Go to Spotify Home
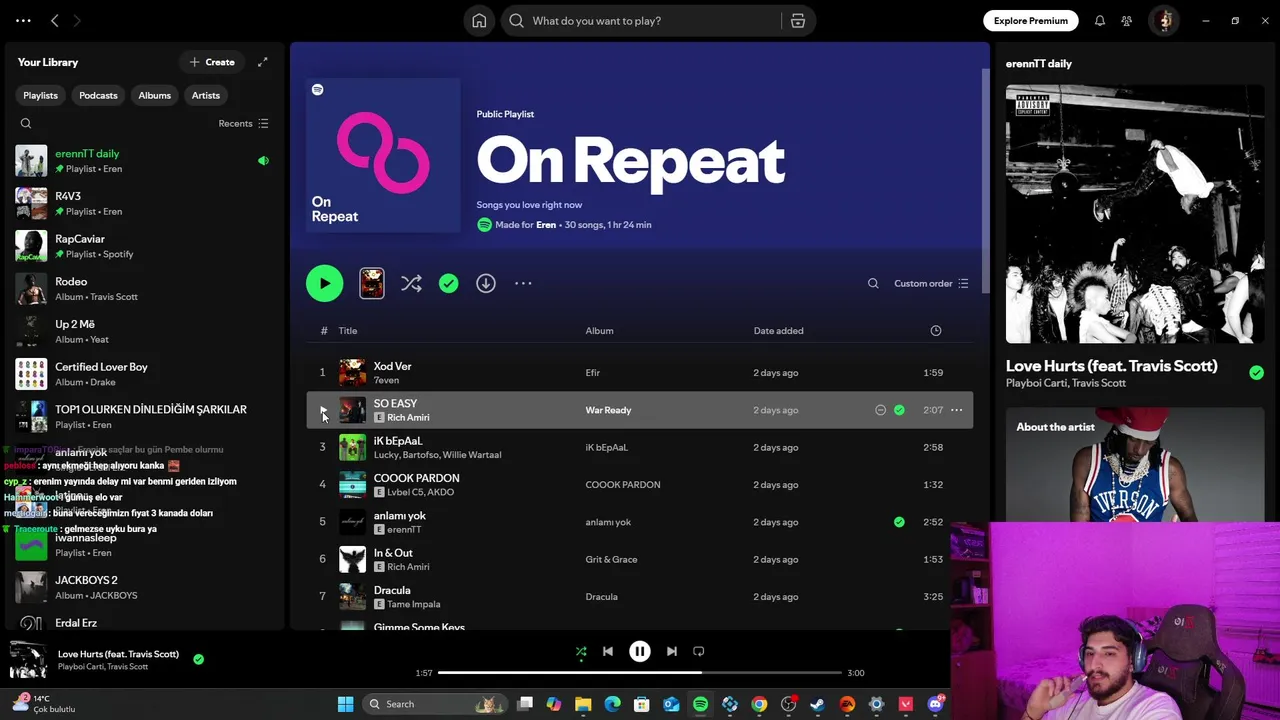This screenshot has height=720, width=1280. click(479, 21)
